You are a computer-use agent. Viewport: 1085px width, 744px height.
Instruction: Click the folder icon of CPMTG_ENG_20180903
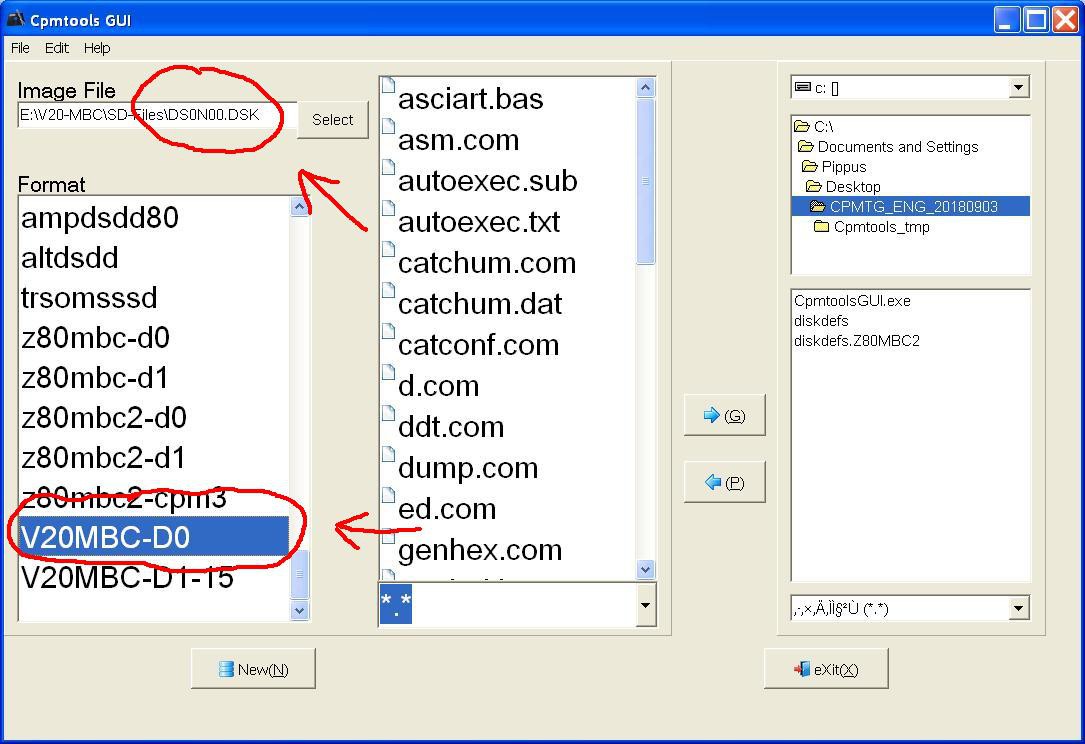[817, 207]
